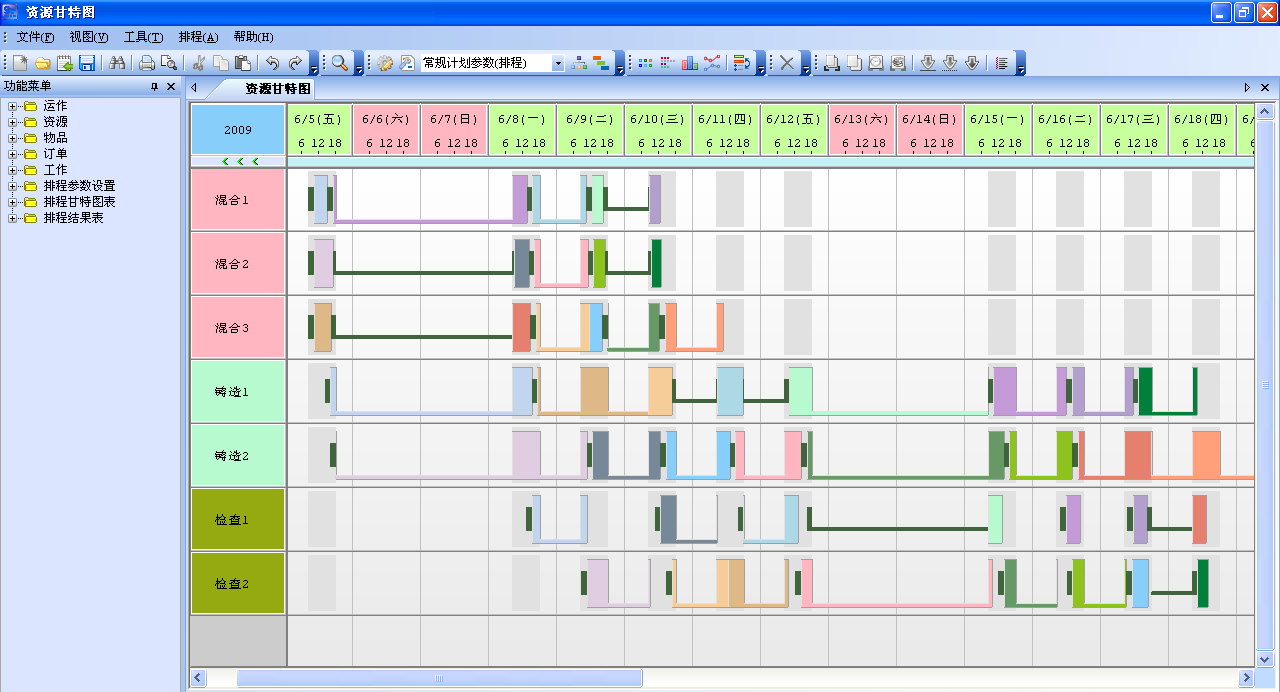1280x692 pixels.
Task: Click the print preview icon
Action: 168,63
